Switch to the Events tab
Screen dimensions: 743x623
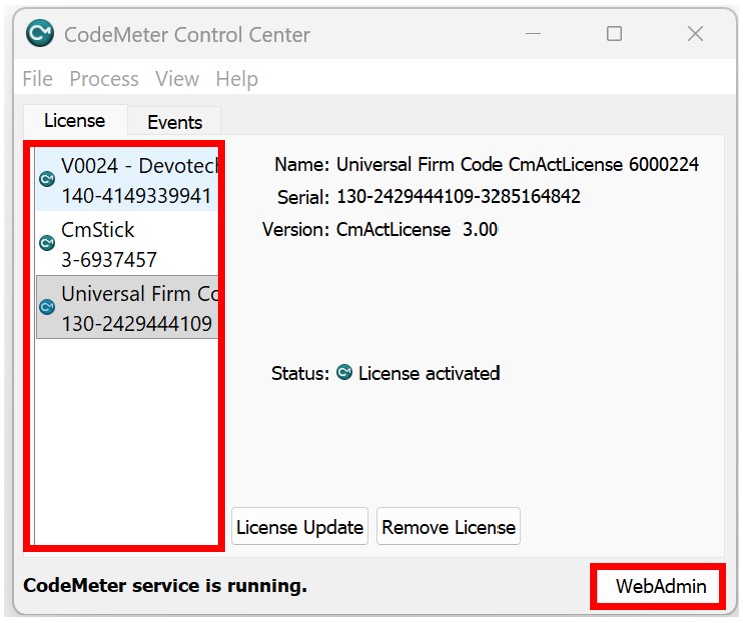tap(175, 122)
